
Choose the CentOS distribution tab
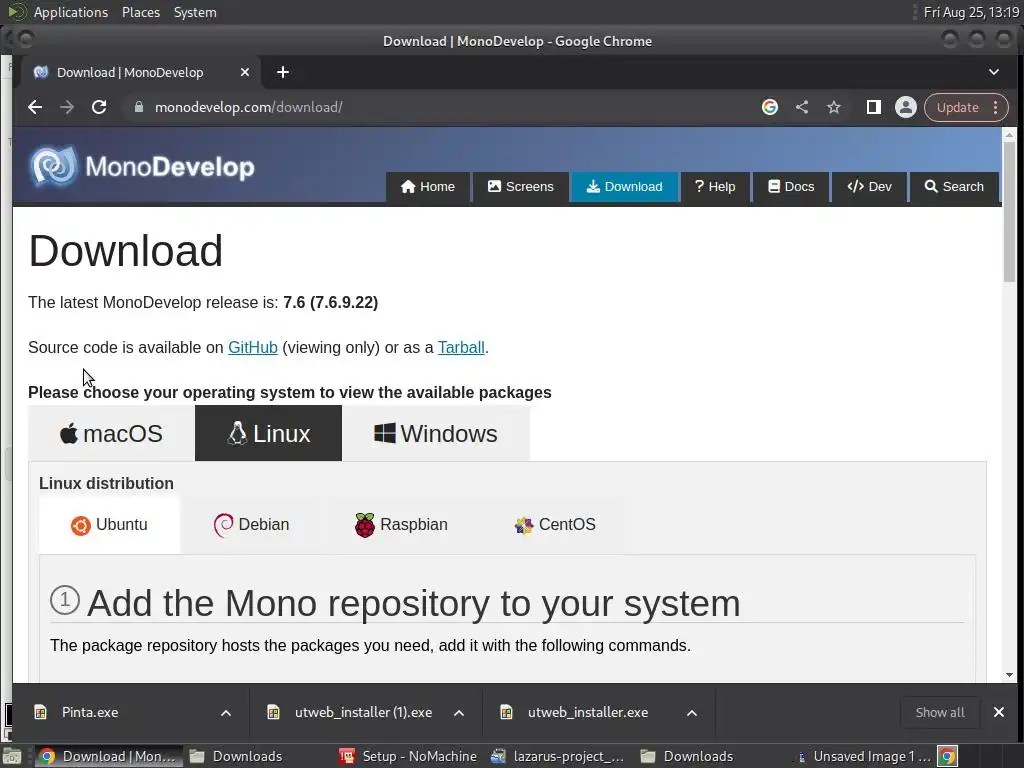pos(554,525)
